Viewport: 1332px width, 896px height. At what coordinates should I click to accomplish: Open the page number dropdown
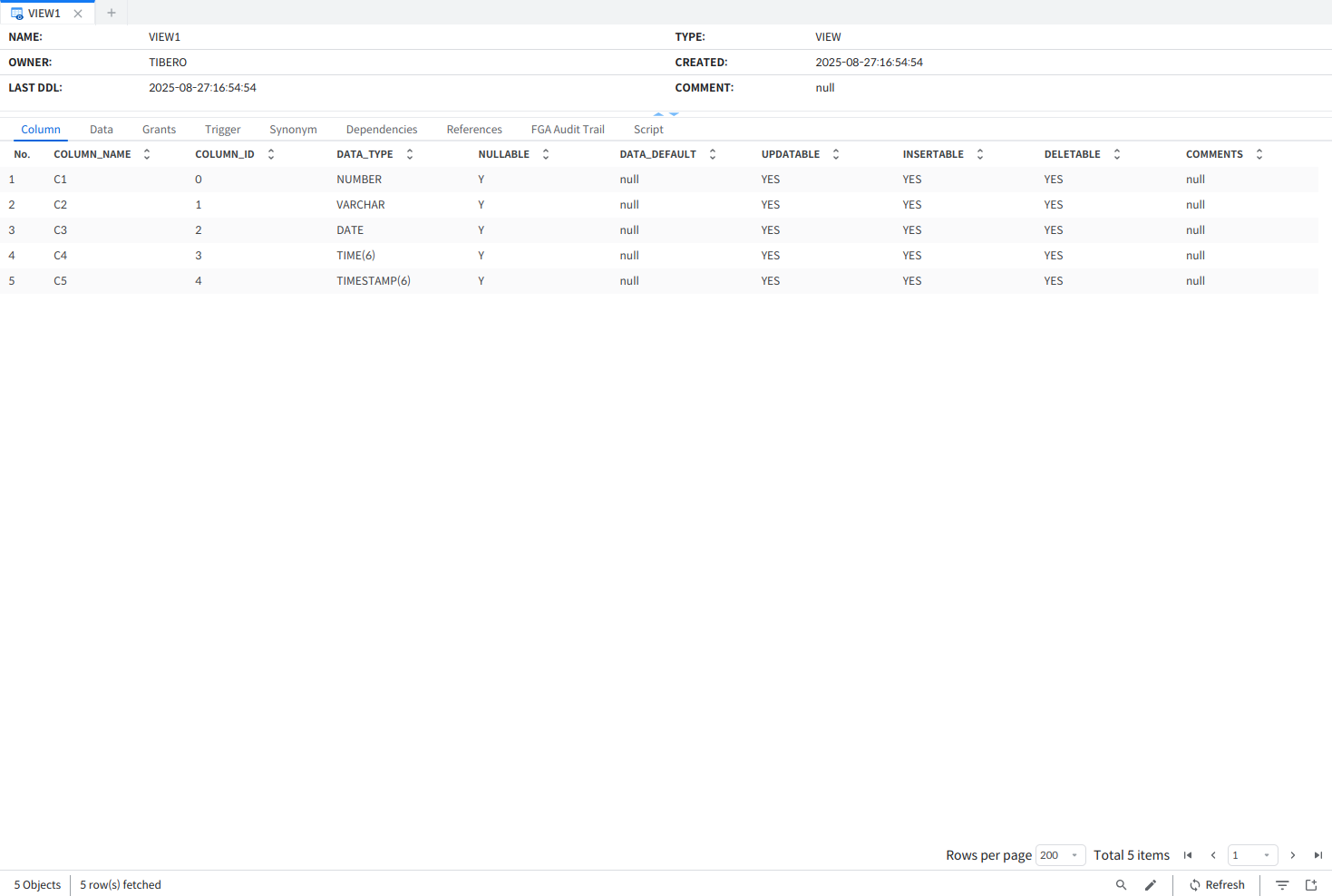[x=1252, y=855]
